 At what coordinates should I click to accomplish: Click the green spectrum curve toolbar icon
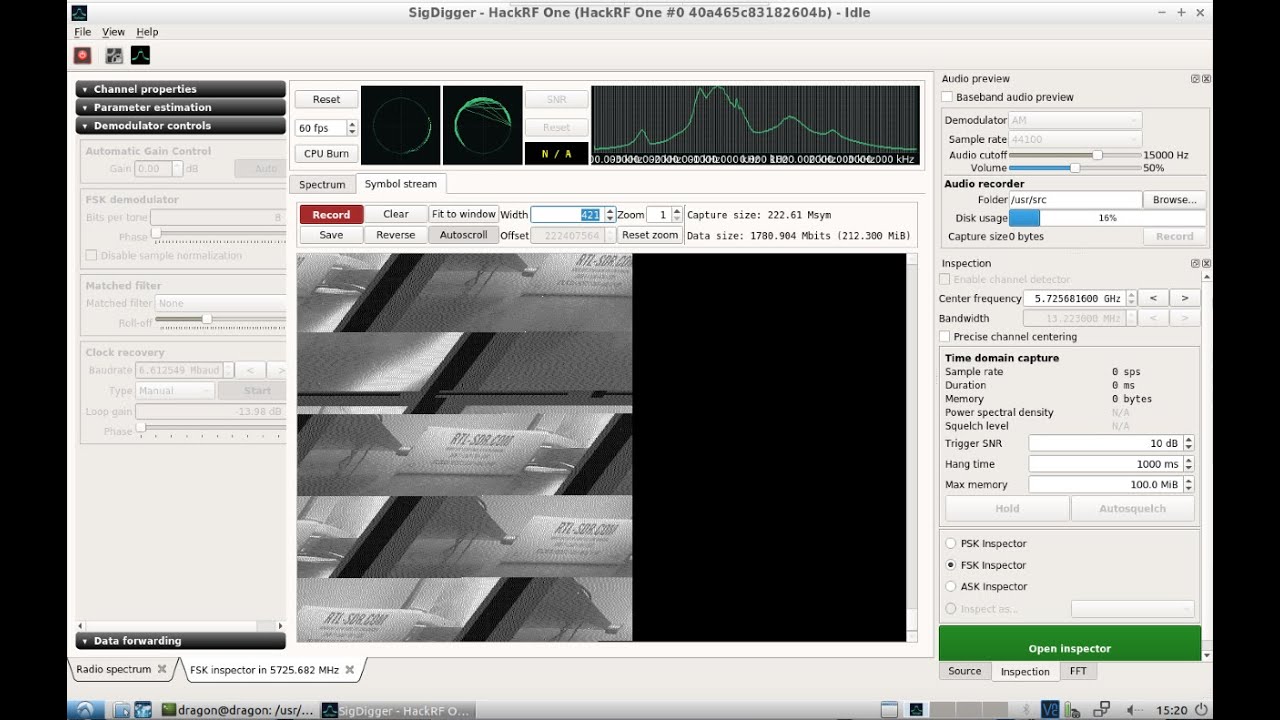pos(140,56)
